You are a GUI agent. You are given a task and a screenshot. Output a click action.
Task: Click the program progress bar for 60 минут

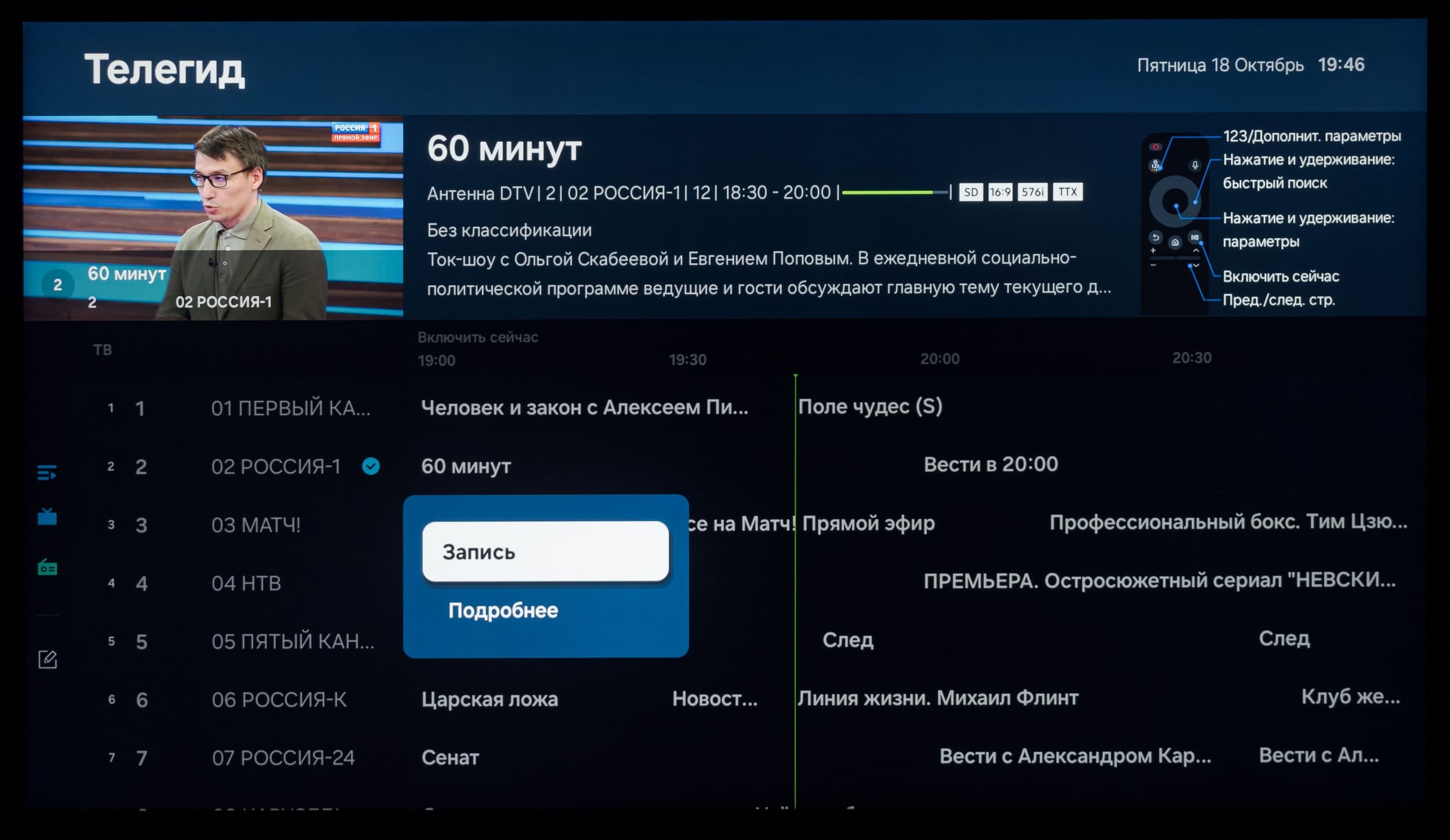coord(895,192)
